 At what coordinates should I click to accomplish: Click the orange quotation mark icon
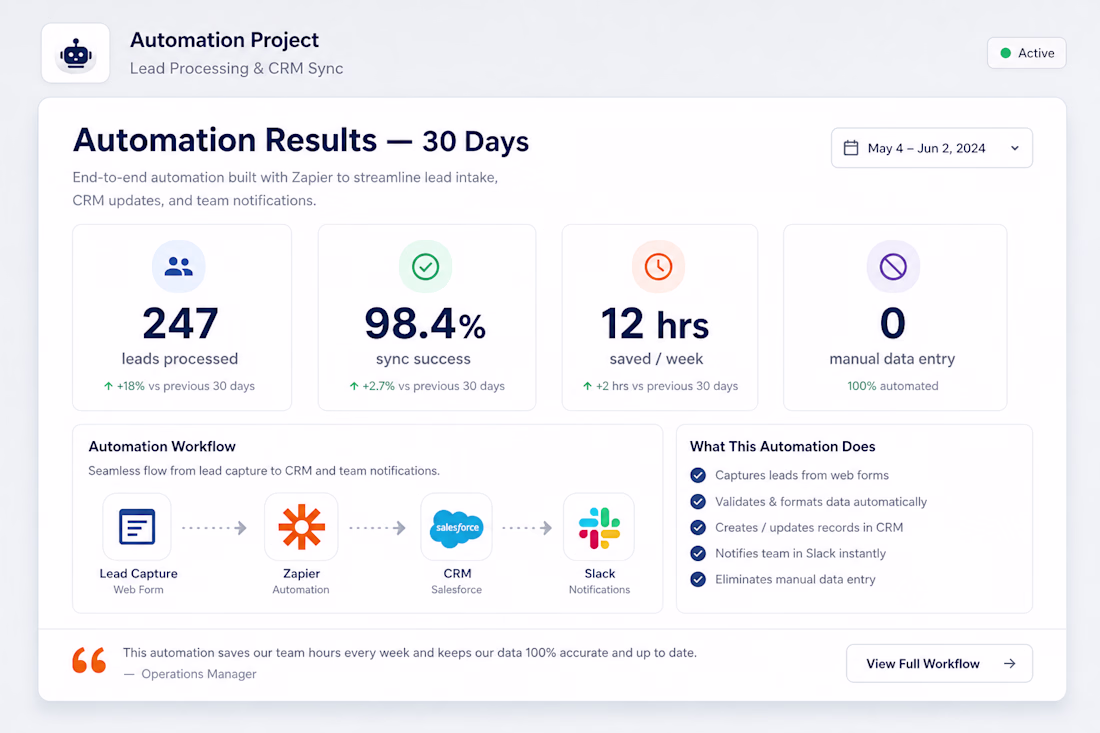click(89, 660)
